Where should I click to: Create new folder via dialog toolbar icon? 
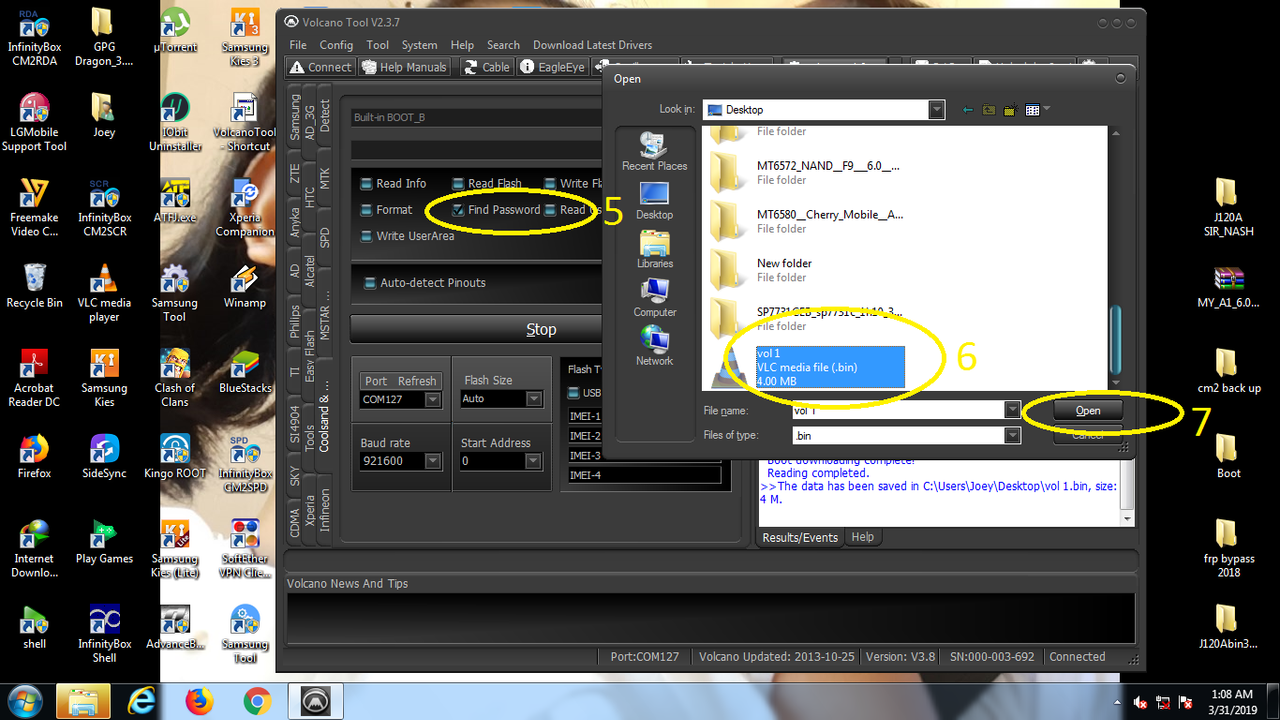1010,110
